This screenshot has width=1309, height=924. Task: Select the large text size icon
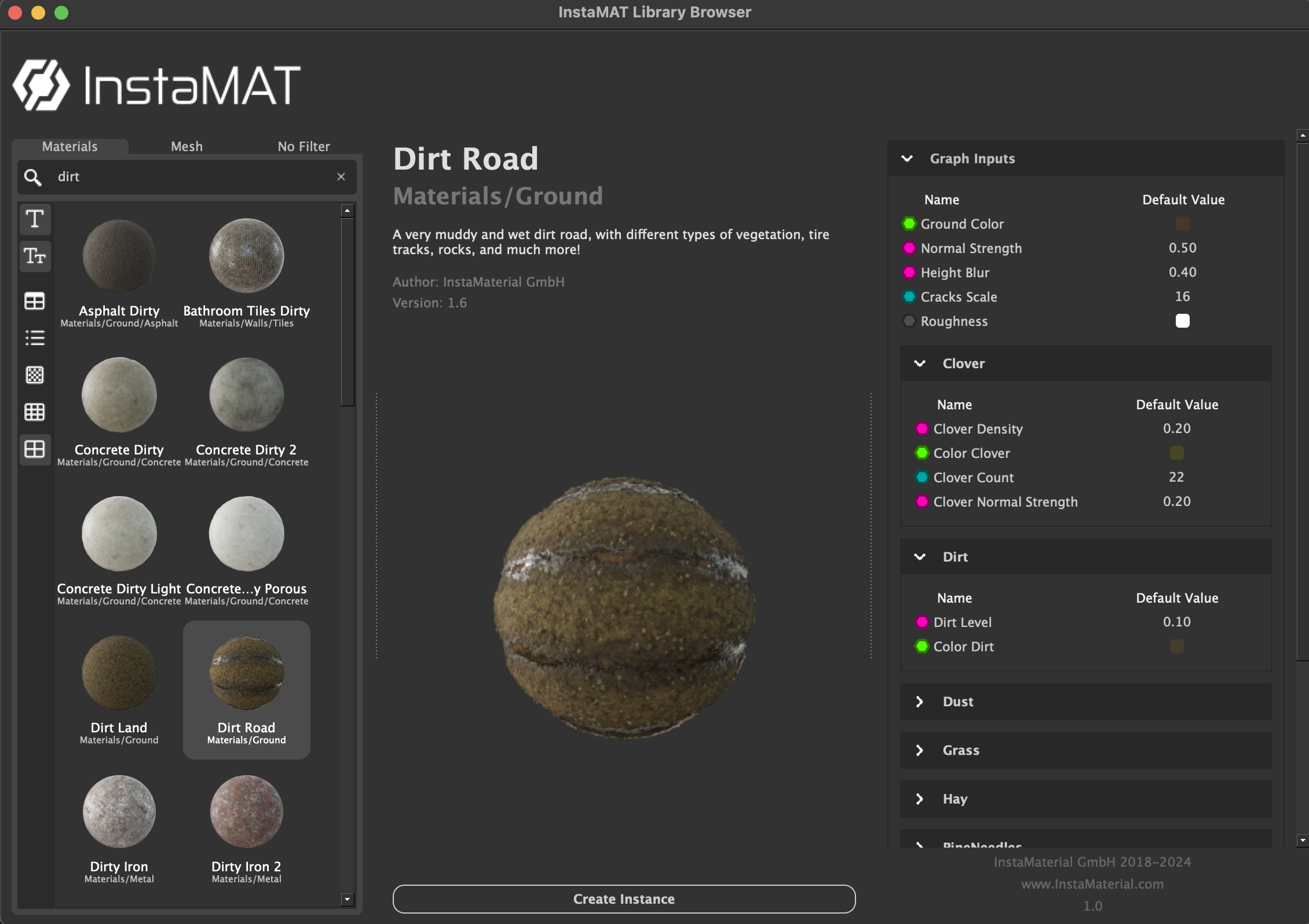(35, 219)
